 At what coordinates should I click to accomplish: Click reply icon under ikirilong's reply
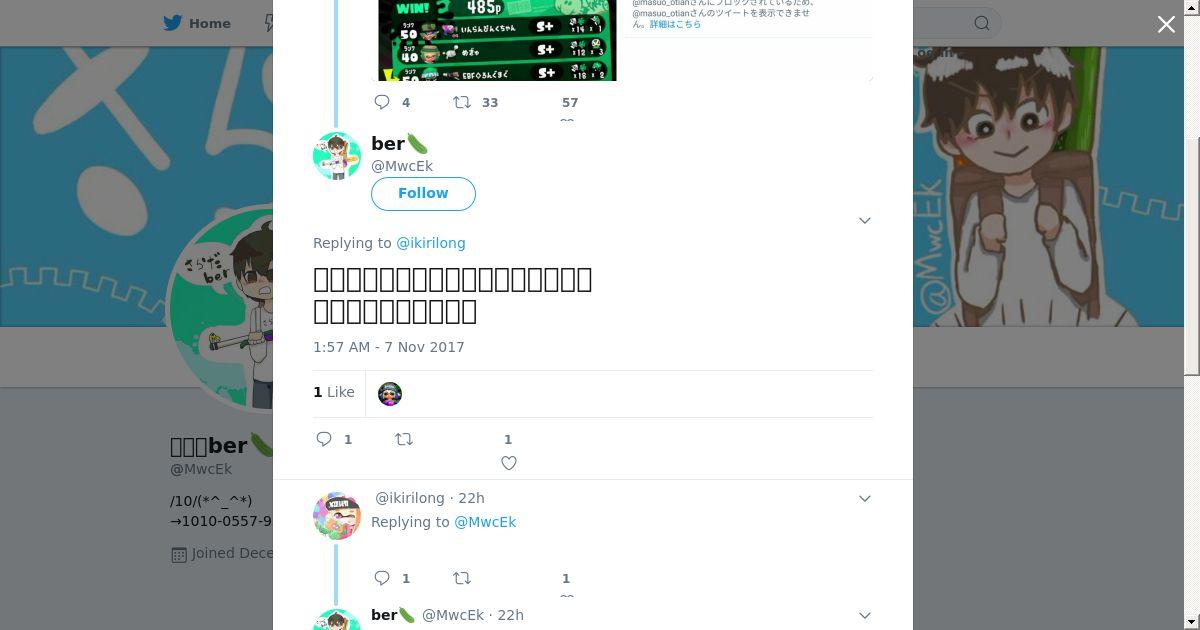click(382, 578)
